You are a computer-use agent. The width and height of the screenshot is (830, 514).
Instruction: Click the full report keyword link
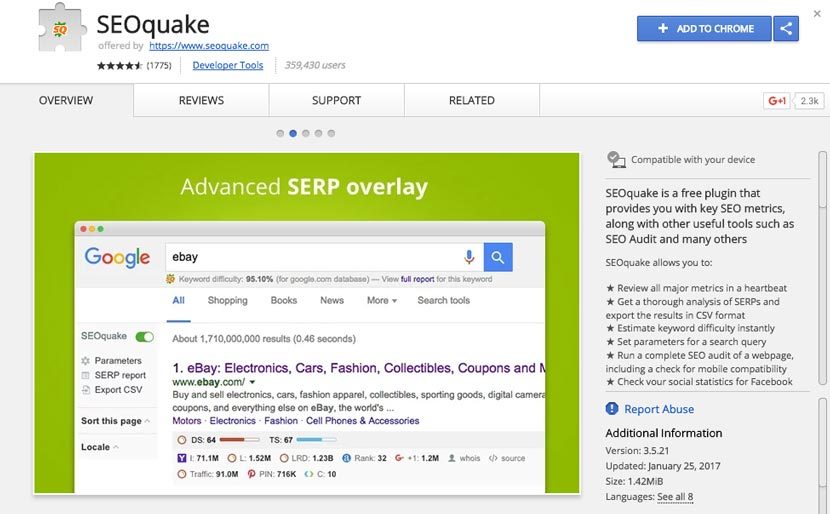(x=418, y=279)
